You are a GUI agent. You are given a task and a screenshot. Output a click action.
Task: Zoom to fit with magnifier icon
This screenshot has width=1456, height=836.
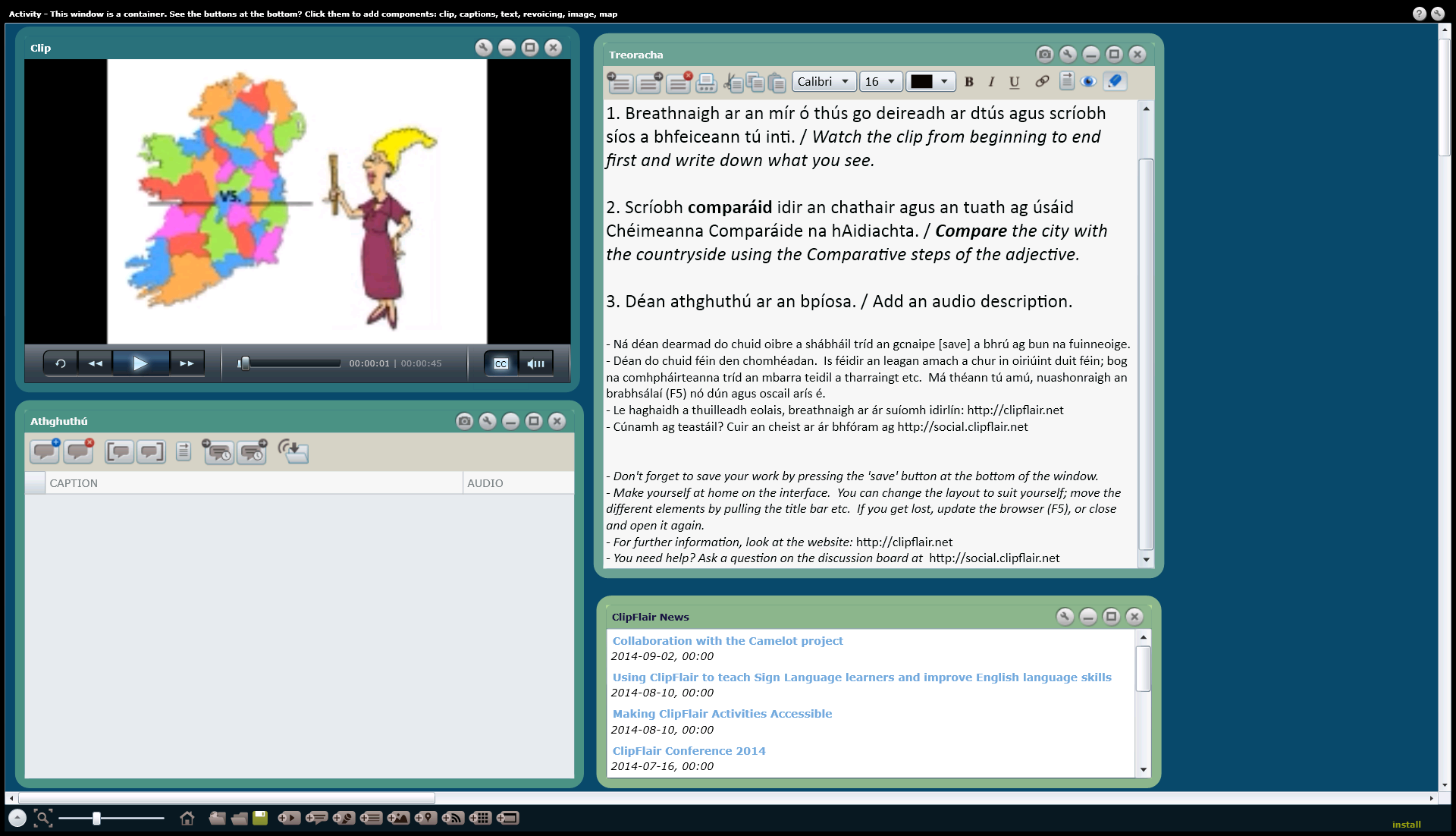[42, 818]
